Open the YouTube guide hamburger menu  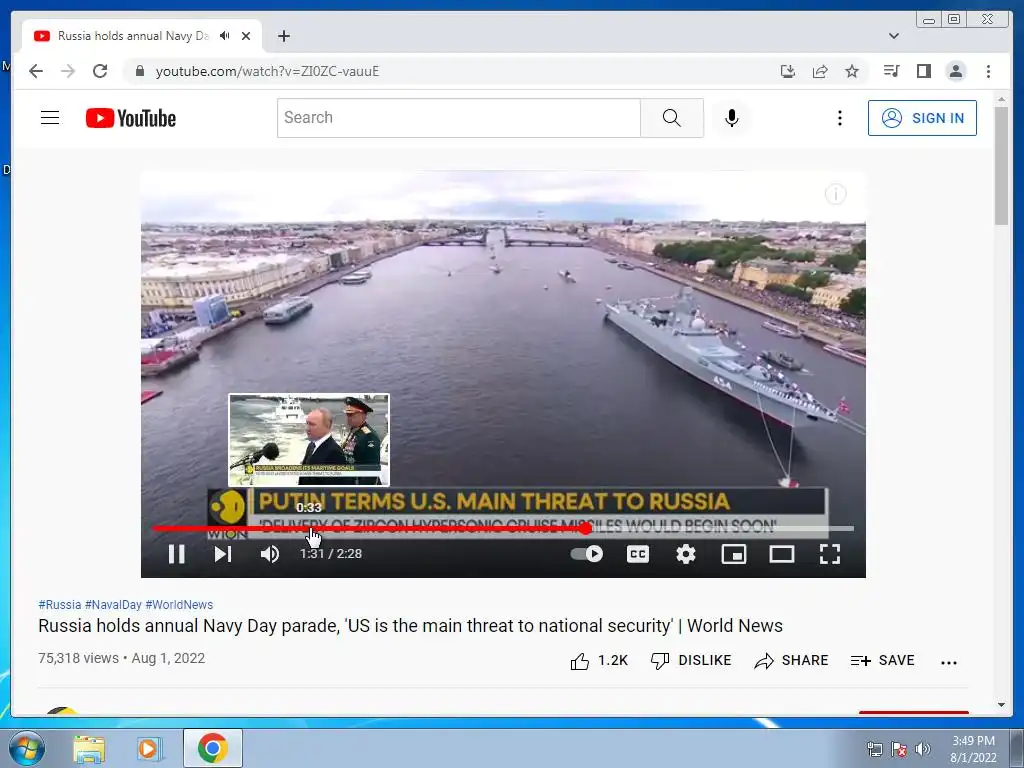coord(50,118)
